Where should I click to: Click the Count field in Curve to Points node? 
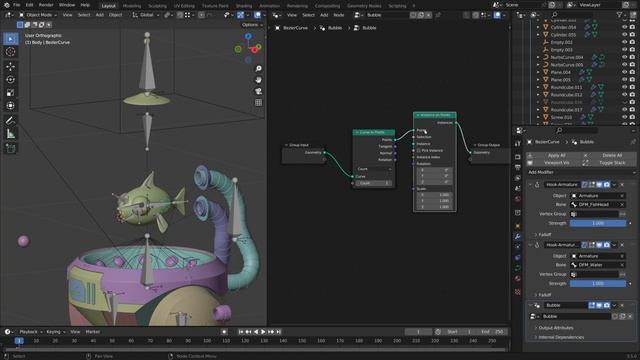tap(373, 183)
